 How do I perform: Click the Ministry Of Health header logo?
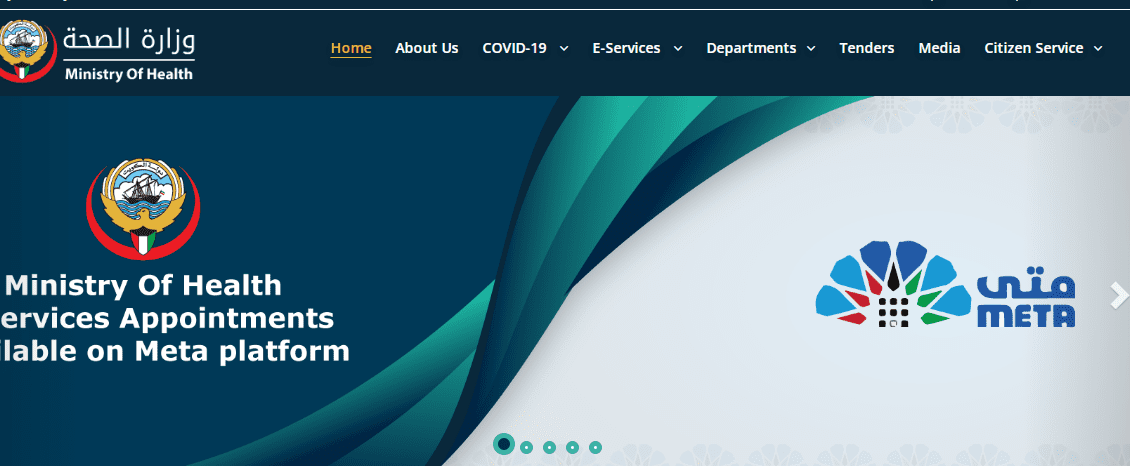(97, 51)
